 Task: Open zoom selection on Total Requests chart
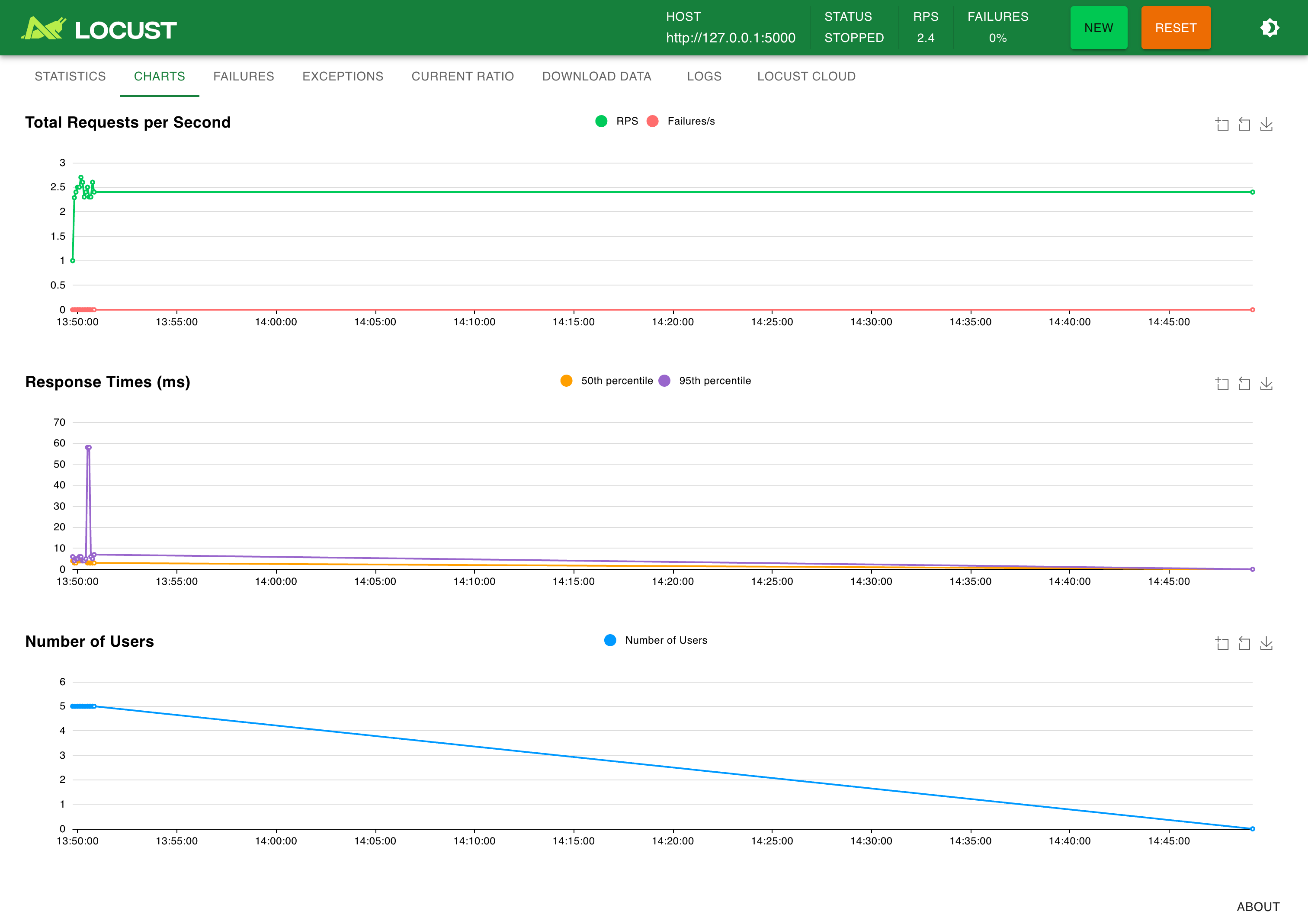1222,124
